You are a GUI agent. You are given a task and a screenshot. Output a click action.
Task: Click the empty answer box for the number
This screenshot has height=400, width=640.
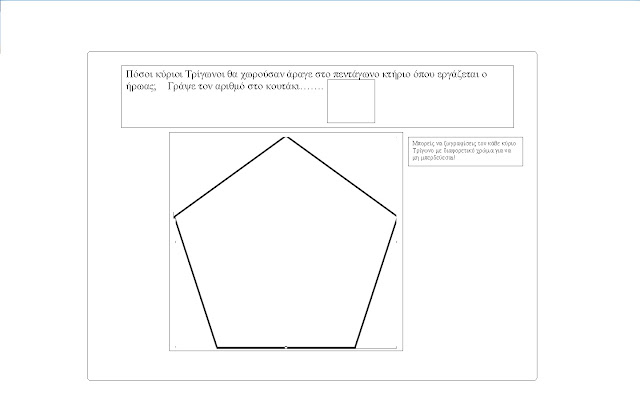tap(351, 101)
